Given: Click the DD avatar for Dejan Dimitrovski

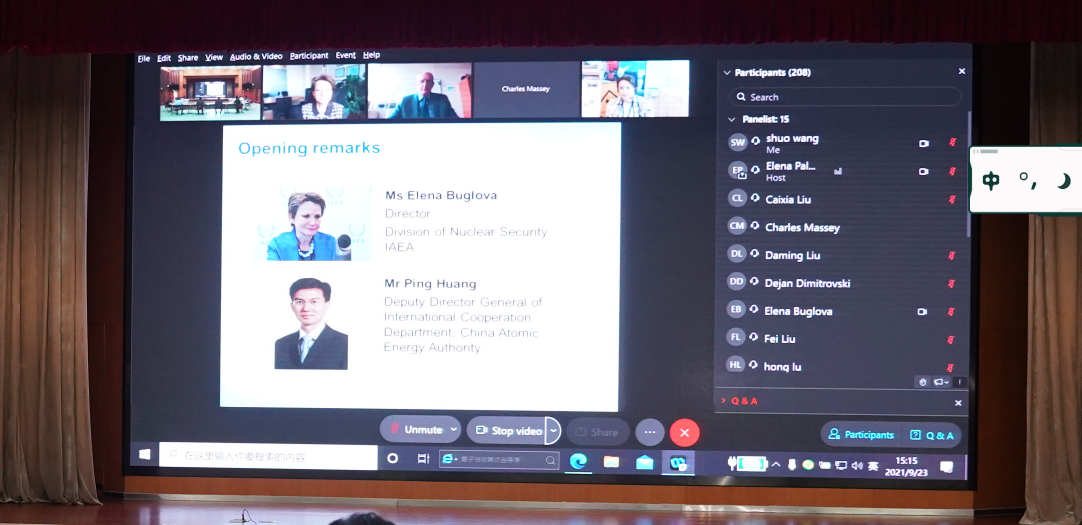Looking at the screenshot, I should (737, 281).
